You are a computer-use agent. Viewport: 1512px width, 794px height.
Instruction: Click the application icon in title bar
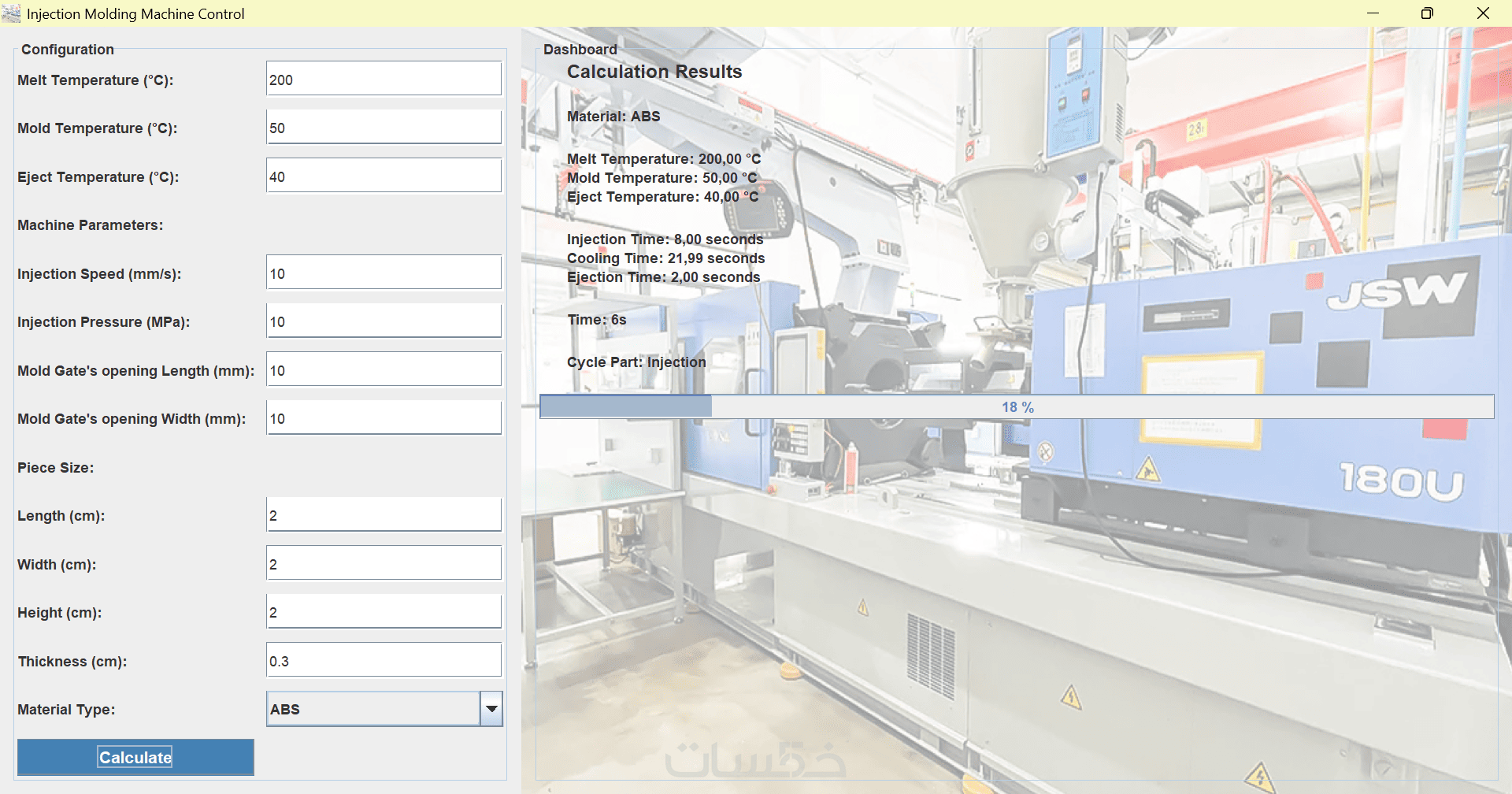click(x=11, y=13)
